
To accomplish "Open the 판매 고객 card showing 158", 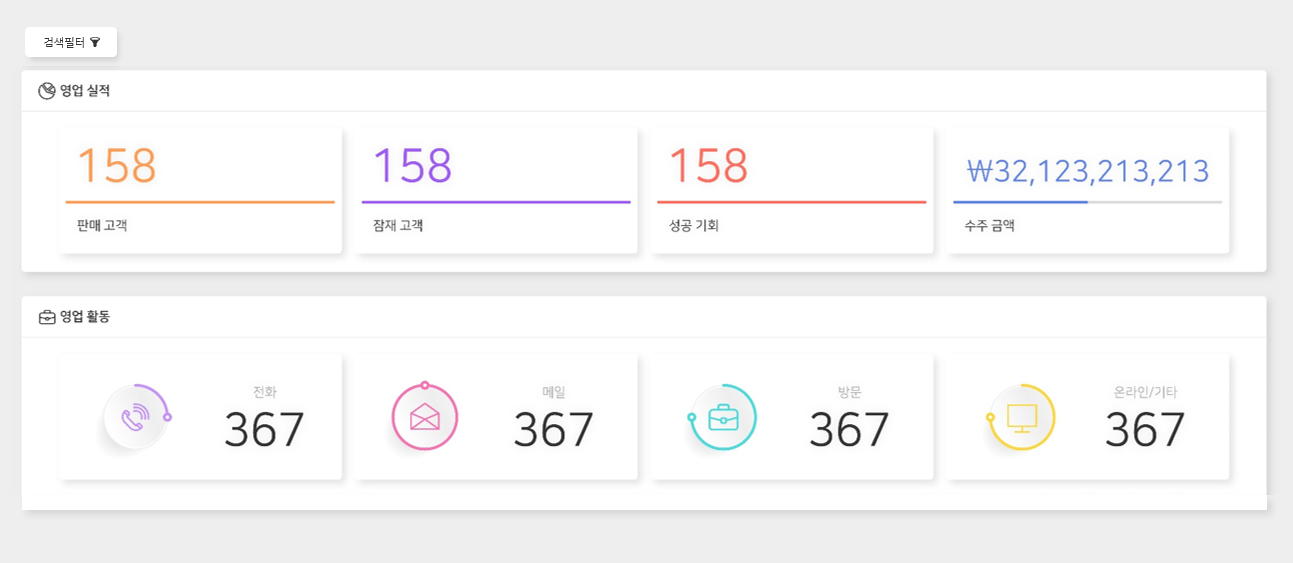I will click(200, 190).
